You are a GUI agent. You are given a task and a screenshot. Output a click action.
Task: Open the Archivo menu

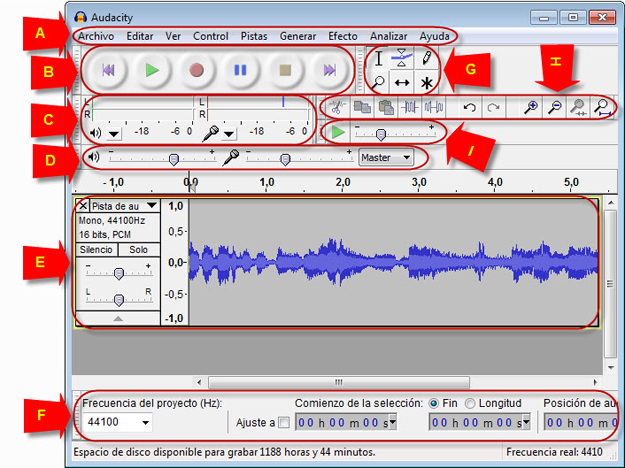coord(96,36)
